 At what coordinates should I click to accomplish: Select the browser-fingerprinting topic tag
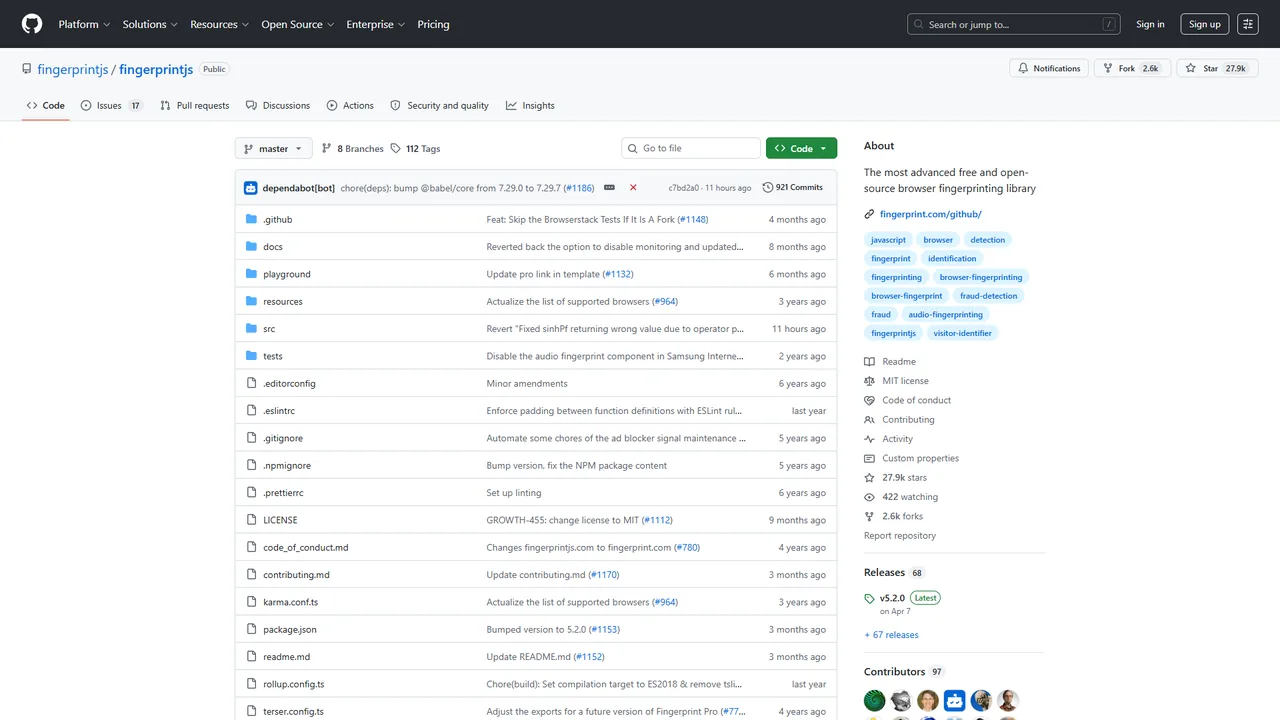pyautogui.click(x=981, y=277)
